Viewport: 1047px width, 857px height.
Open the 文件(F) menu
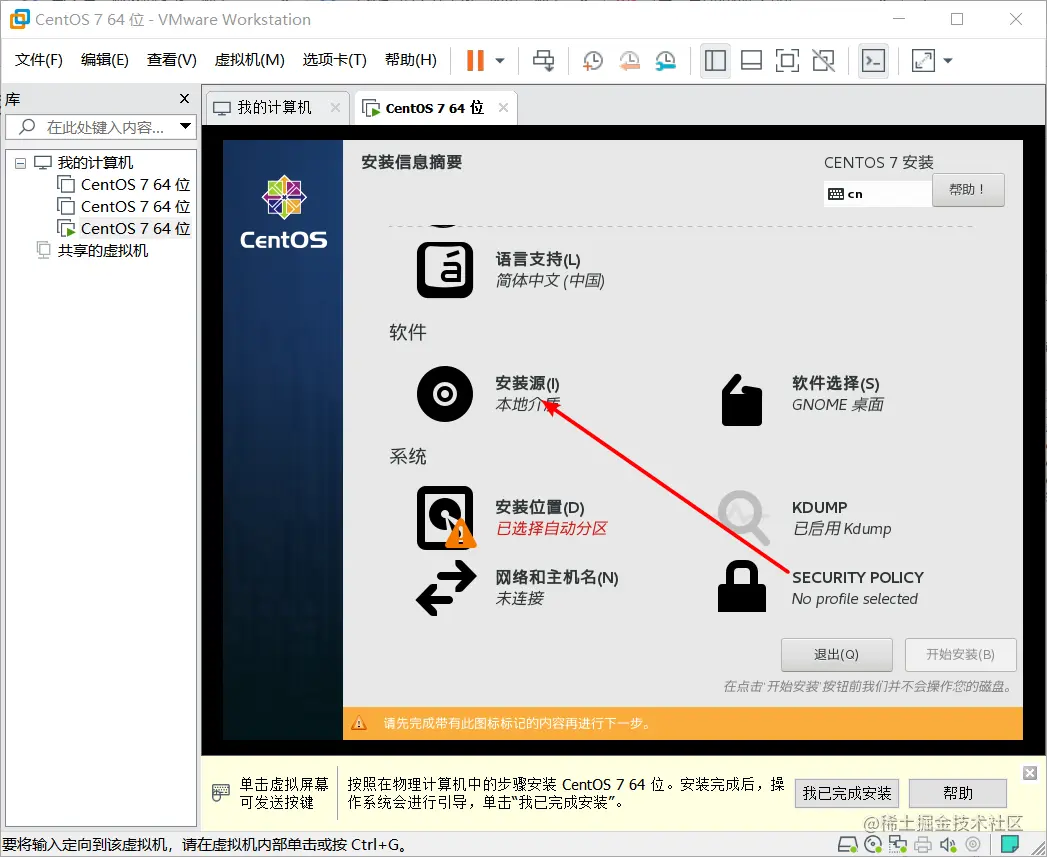[39, 60]
